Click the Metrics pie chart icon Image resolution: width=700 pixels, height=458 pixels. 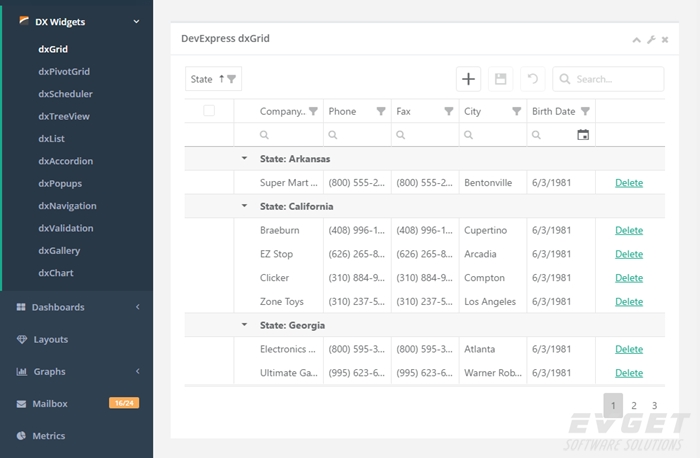point(21,436)
